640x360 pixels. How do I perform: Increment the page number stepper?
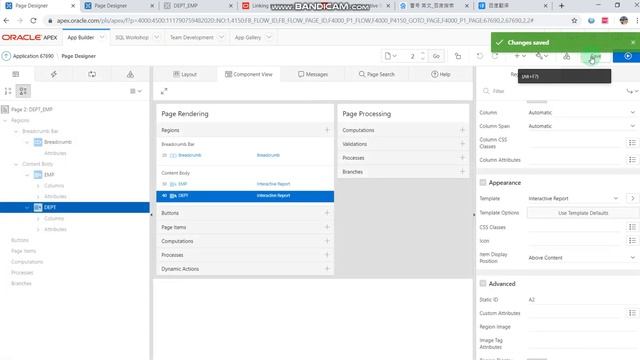423,53
